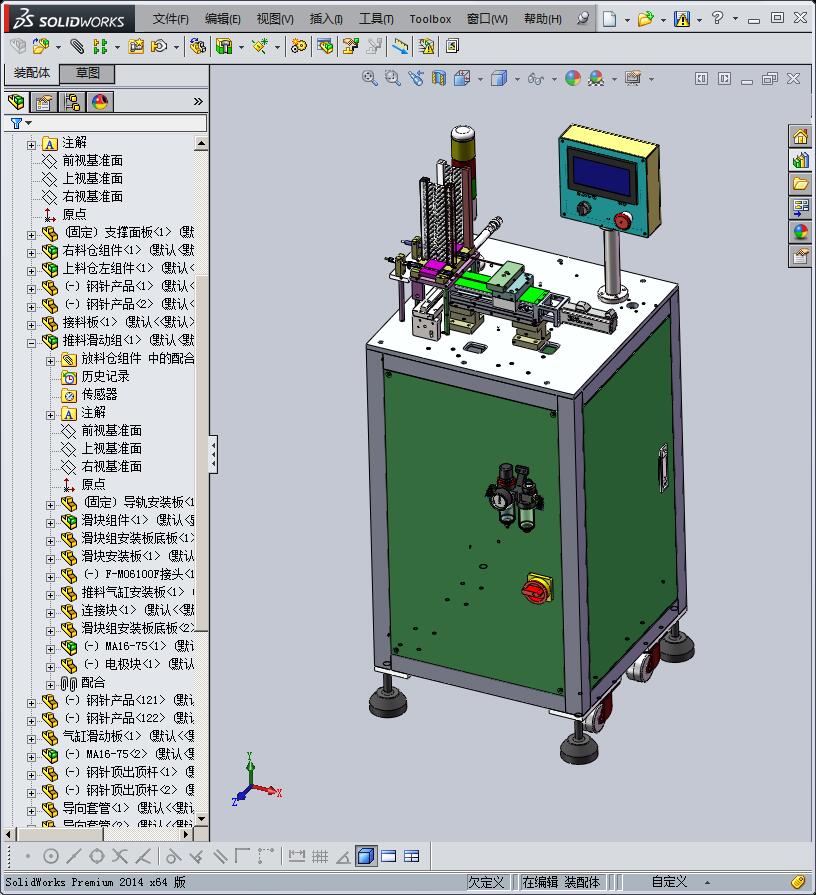Switch to the 装配体 tab
This screenshot has width=816, height=895.
pyautogui.click(x=32, y=73)
